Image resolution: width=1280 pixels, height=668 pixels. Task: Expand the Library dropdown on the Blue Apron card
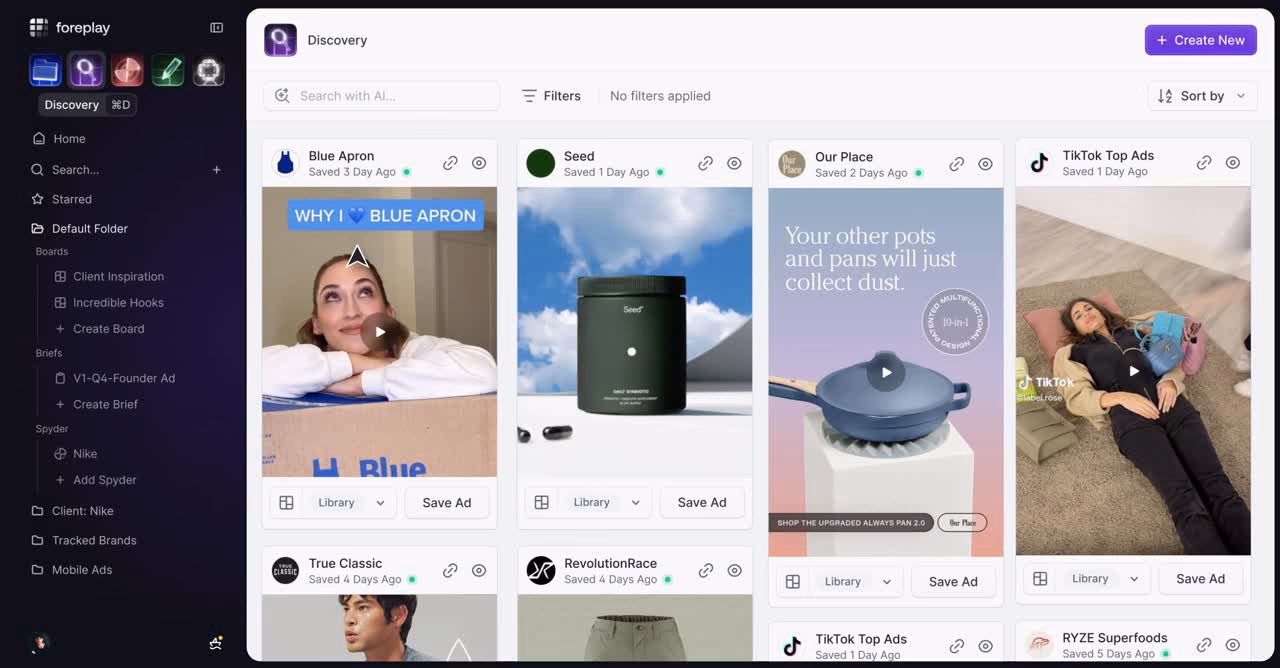click(x=380, y=502)
